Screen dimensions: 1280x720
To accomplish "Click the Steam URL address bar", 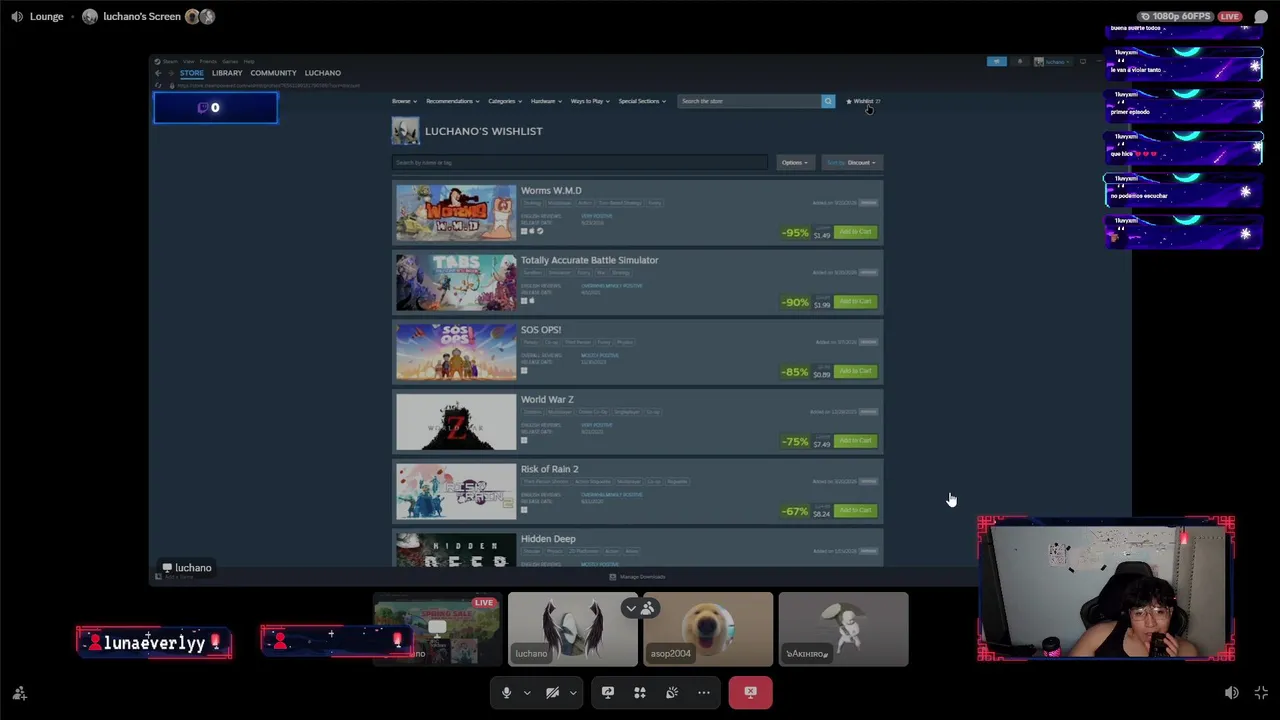I will [x=270, y=85].
